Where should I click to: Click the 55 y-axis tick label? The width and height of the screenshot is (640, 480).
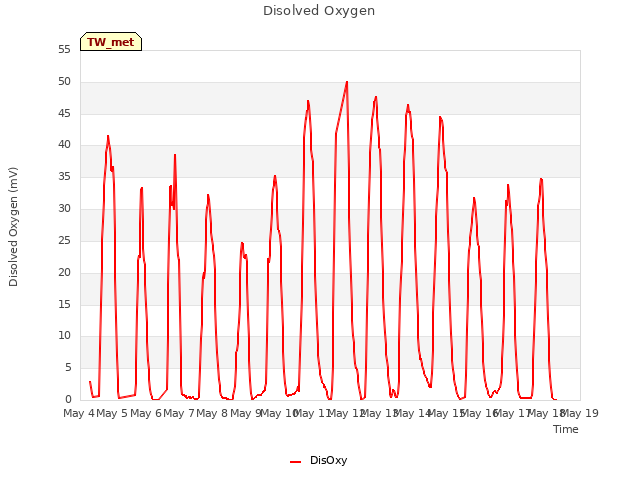coord(64,50)
